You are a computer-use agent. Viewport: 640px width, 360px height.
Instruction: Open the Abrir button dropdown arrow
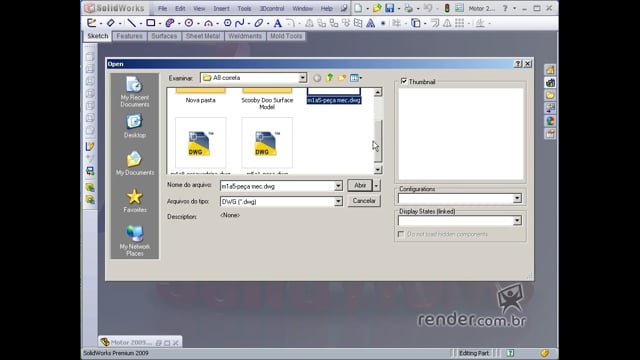click(x=376, y=186)
